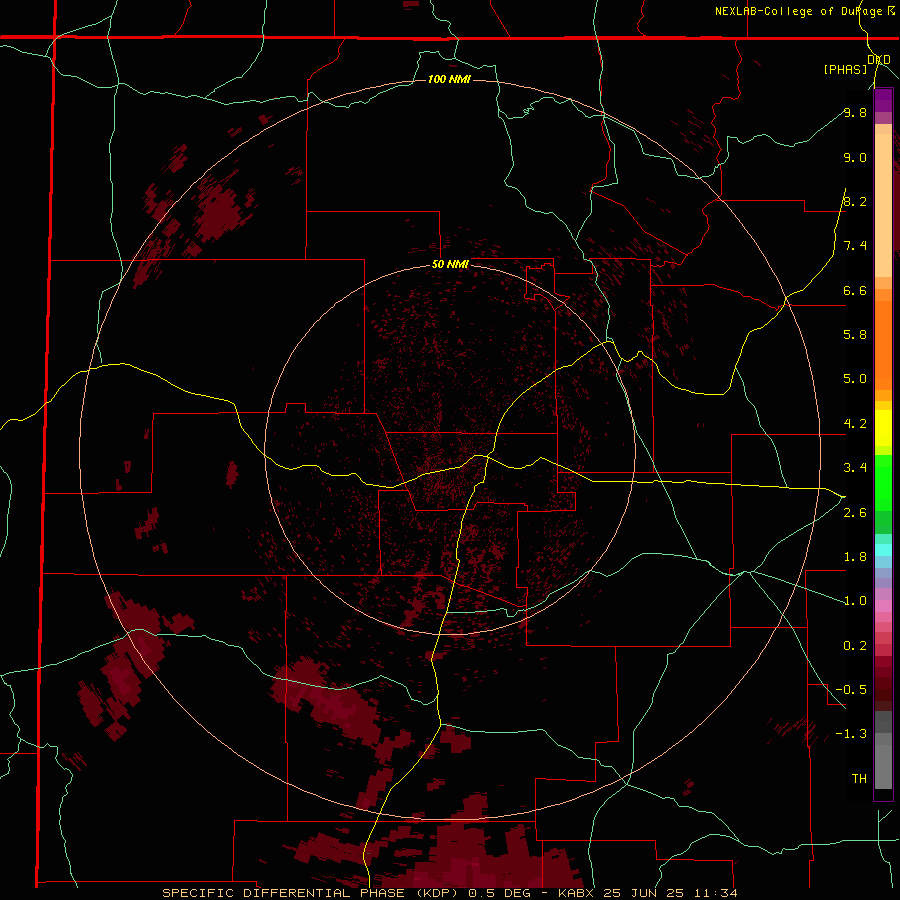Click the 5.0 scale label
900x900 pixels.
pyautogui.click(x=855, y=379)
